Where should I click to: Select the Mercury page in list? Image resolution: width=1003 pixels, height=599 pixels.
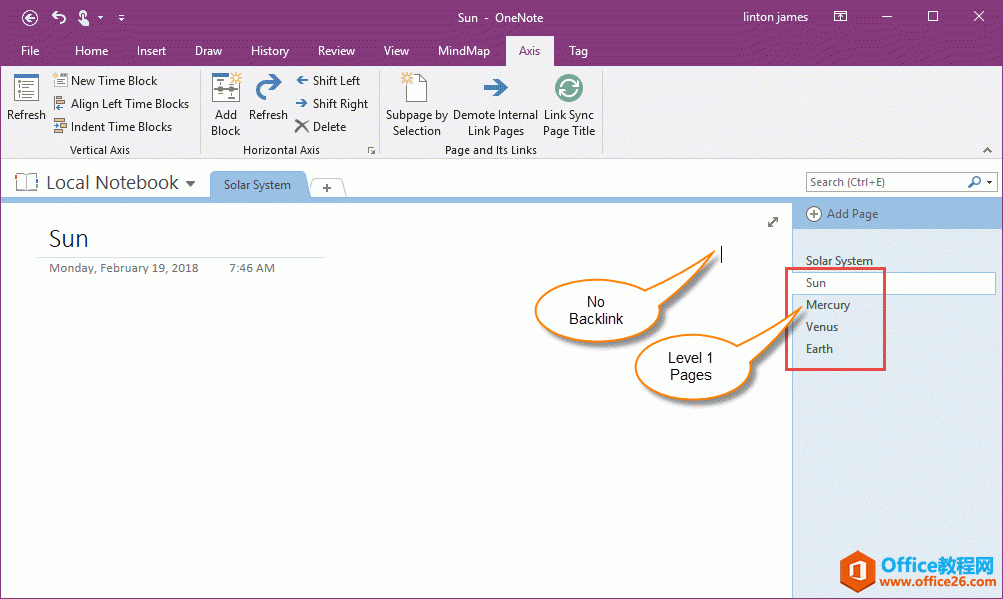point(828,305)
